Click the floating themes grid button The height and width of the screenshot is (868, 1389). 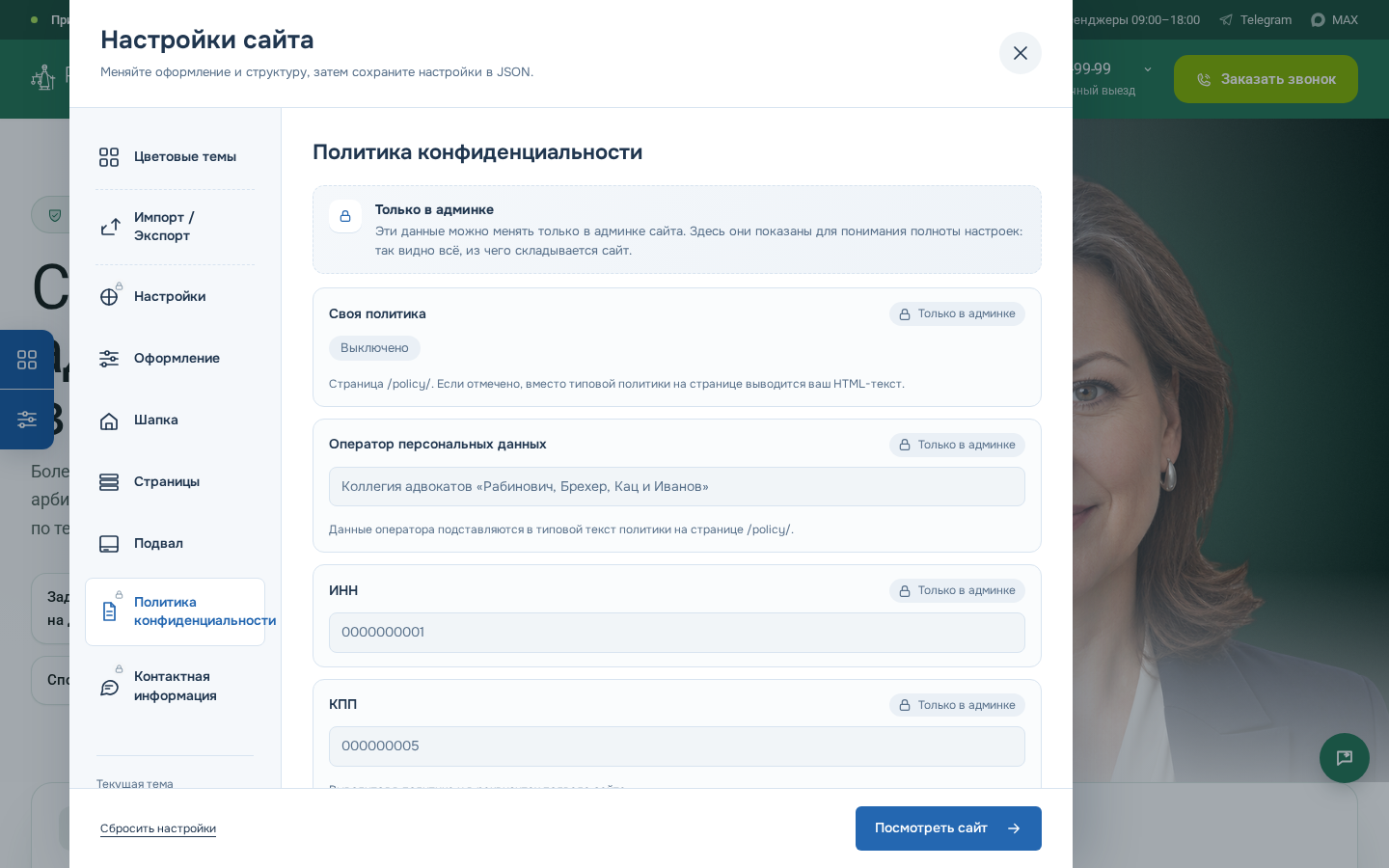[27, 360]
